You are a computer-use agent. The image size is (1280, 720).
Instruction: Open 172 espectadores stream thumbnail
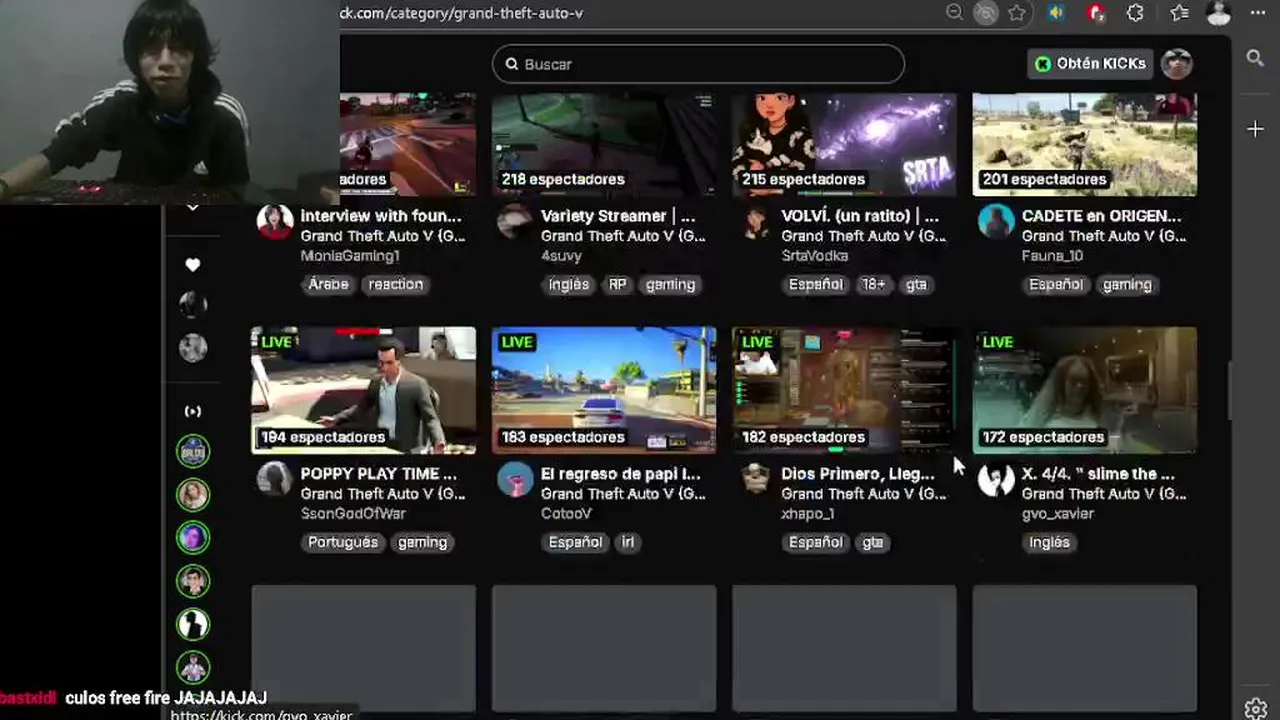[1085, 390]
